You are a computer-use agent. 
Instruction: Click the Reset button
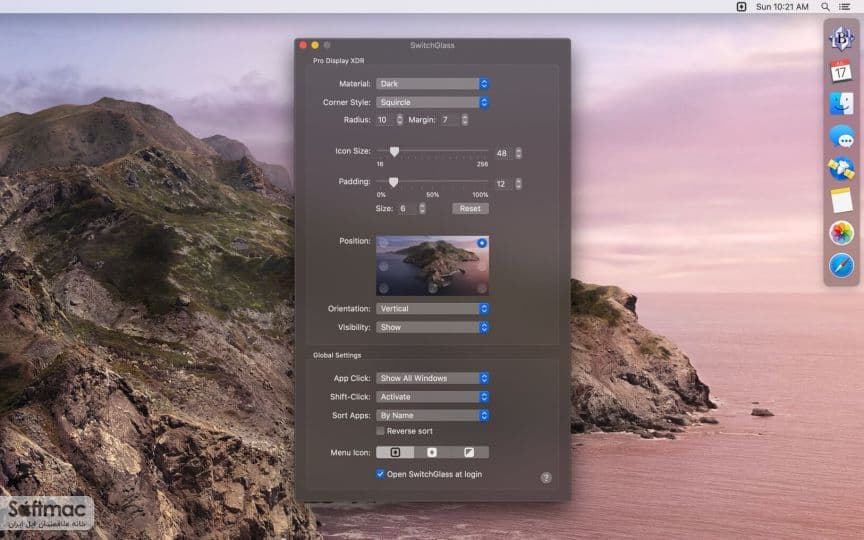click(470, 208)
